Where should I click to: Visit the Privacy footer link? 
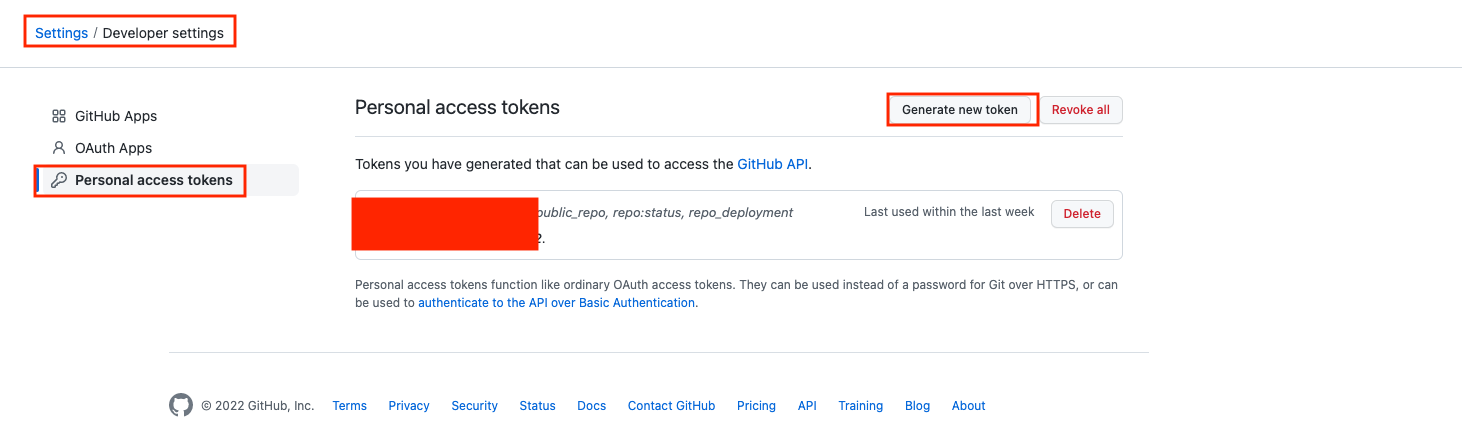point(409,406)
